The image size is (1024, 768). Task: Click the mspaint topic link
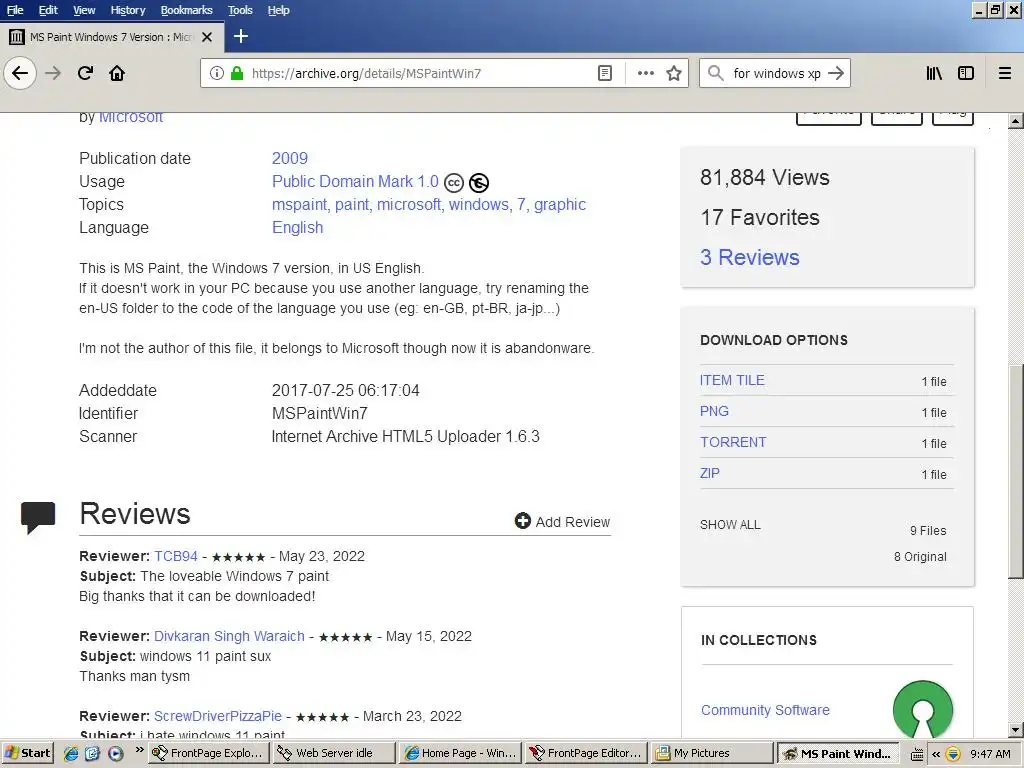pyautogui.click(x=299, y=204)
